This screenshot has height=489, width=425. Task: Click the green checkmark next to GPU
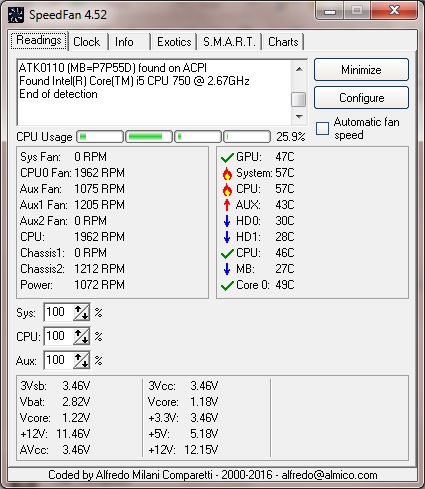click(x=227, y=157)
